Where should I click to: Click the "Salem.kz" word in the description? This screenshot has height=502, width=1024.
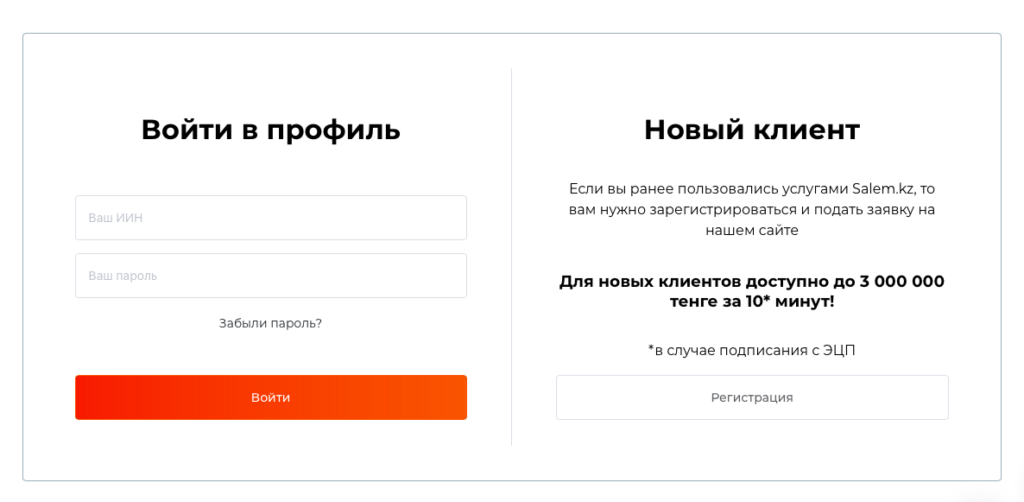883,188
